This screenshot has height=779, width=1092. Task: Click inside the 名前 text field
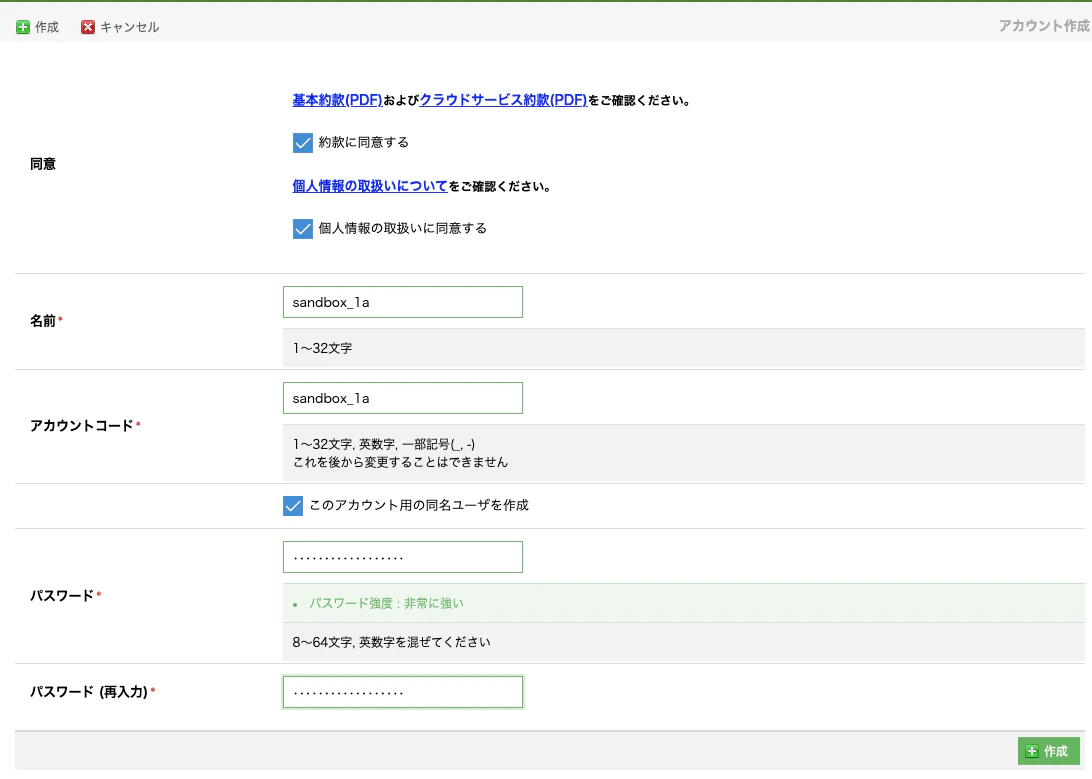click(x=402, y=301)
